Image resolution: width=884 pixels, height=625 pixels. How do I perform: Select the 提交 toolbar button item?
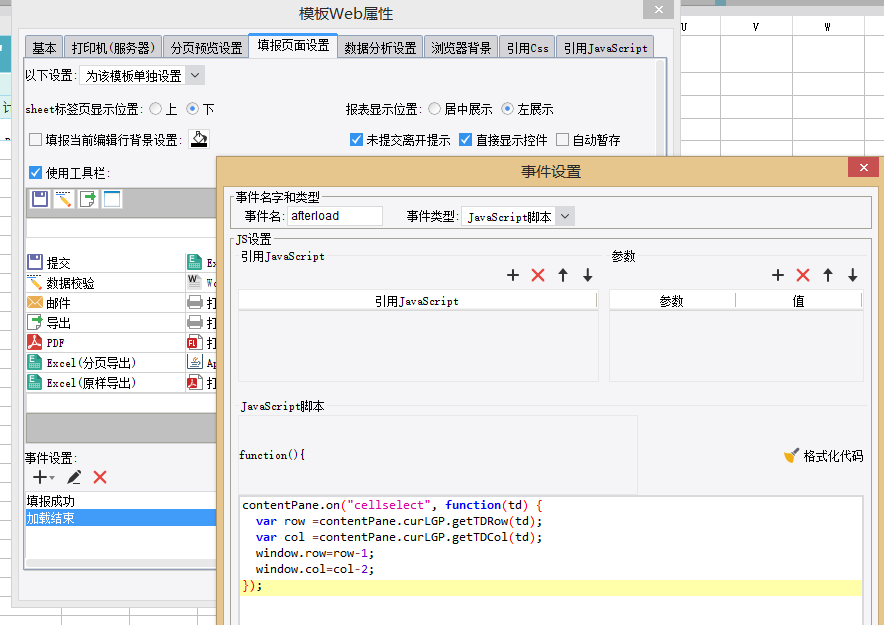[105, 262]
